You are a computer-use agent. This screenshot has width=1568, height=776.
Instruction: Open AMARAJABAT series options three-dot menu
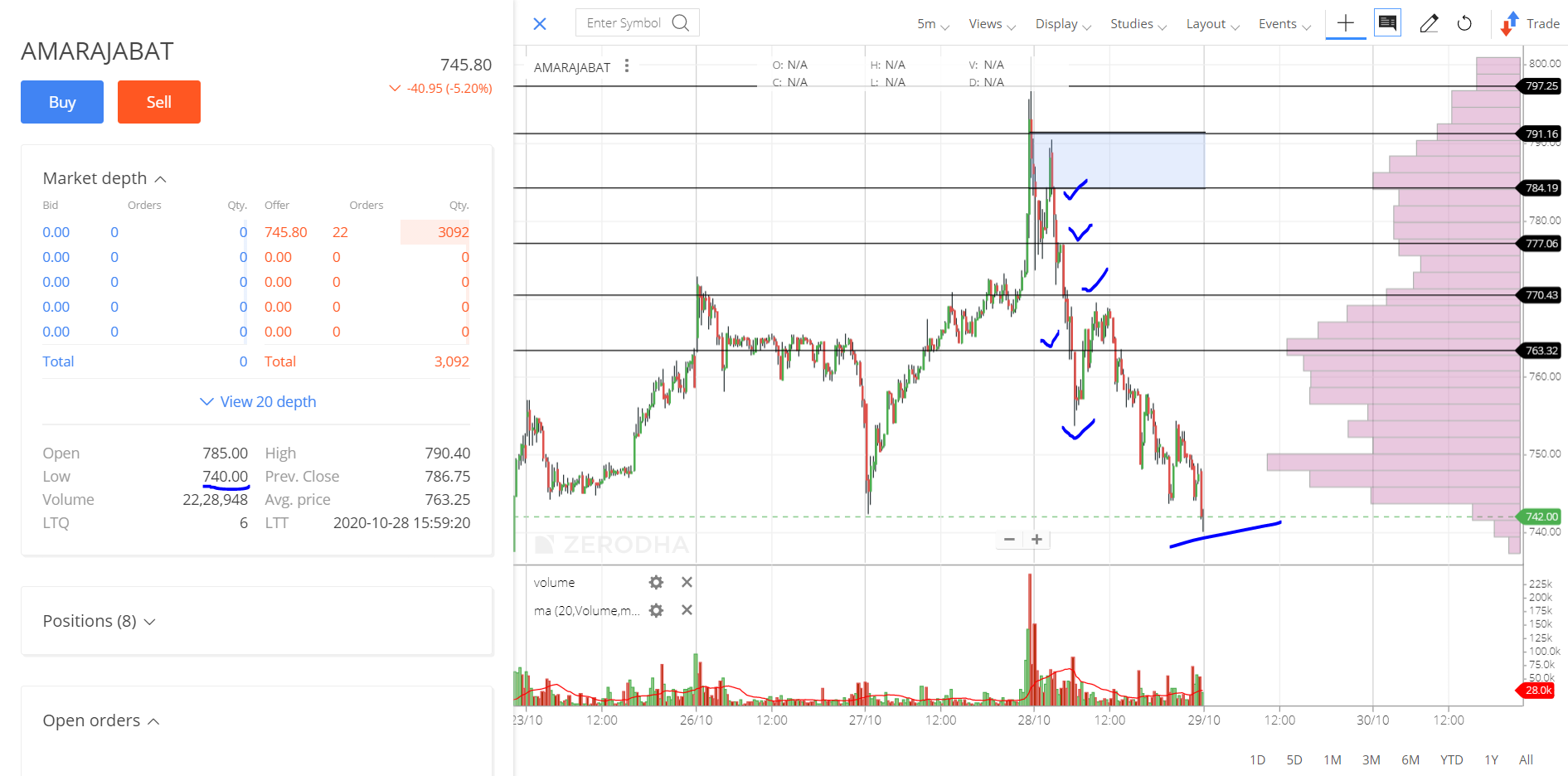[x=627, y=65]
